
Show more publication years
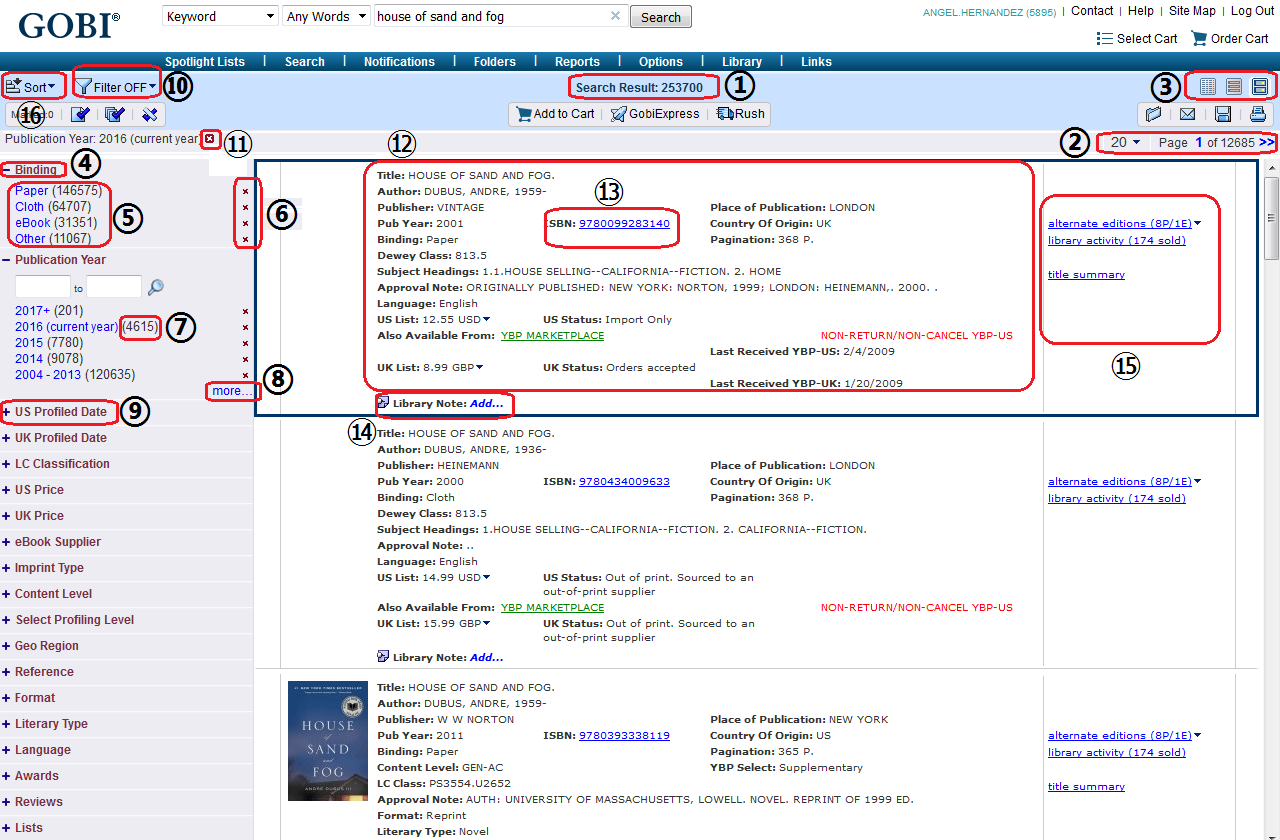(232, 391)
